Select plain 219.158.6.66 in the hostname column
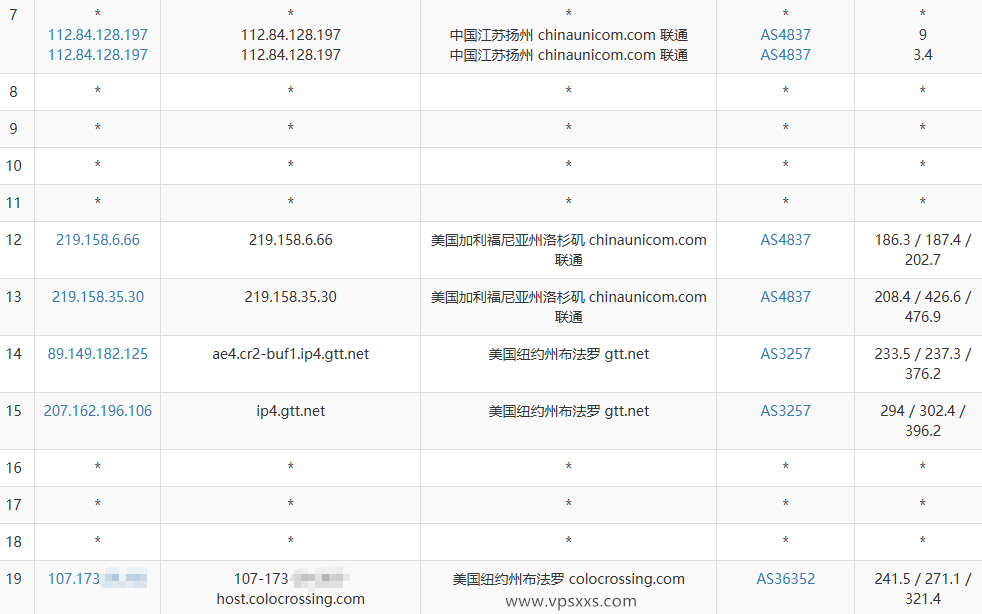 291,240
